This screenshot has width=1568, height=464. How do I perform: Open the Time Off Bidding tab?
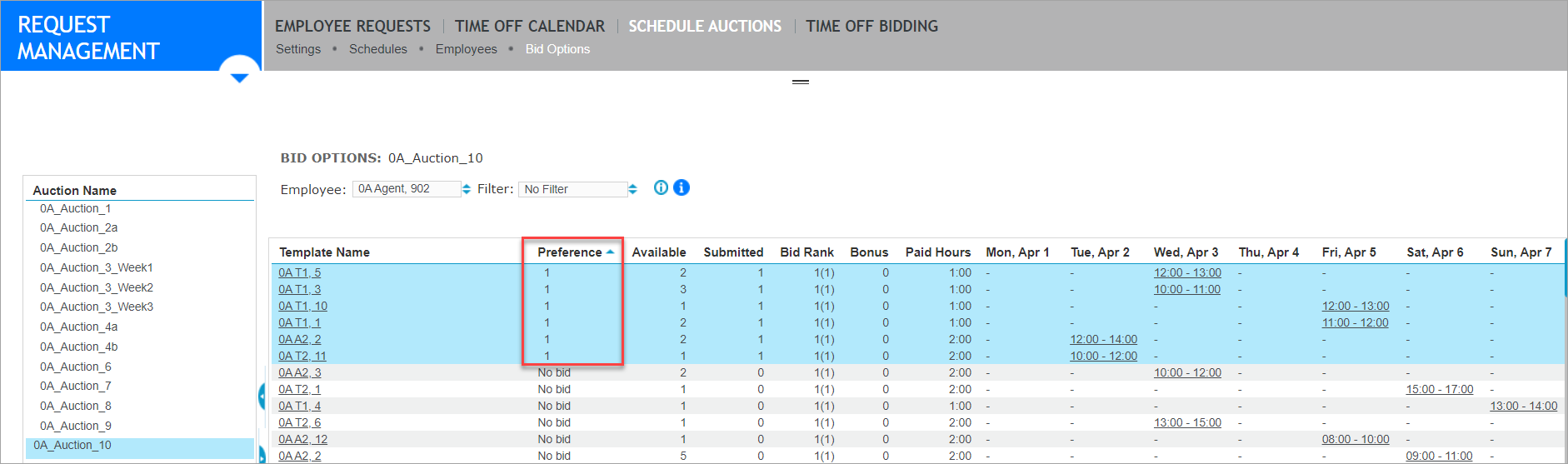tap(871, 26)
